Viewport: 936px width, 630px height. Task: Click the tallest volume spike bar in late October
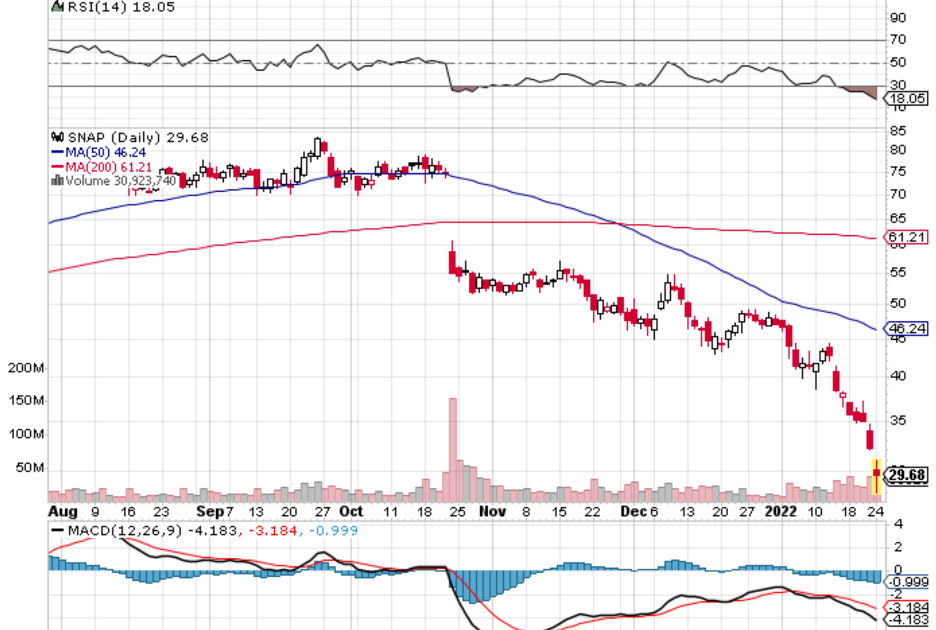[x=453, y=445]
